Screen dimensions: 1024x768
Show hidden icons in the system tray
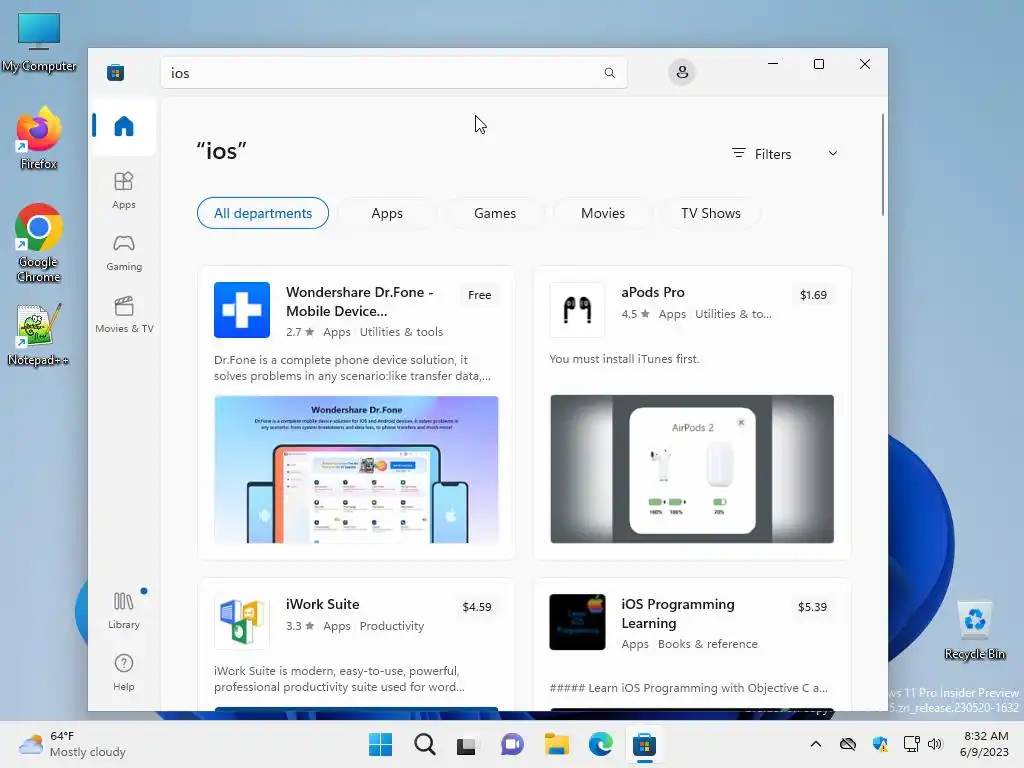point(816,744)
